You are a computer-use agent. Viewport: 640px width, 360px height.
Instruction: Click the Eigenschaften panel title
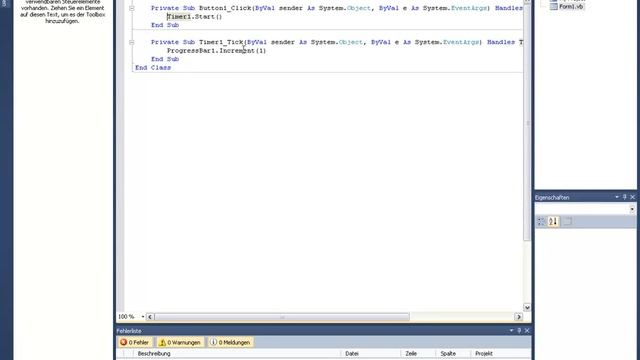552,198
